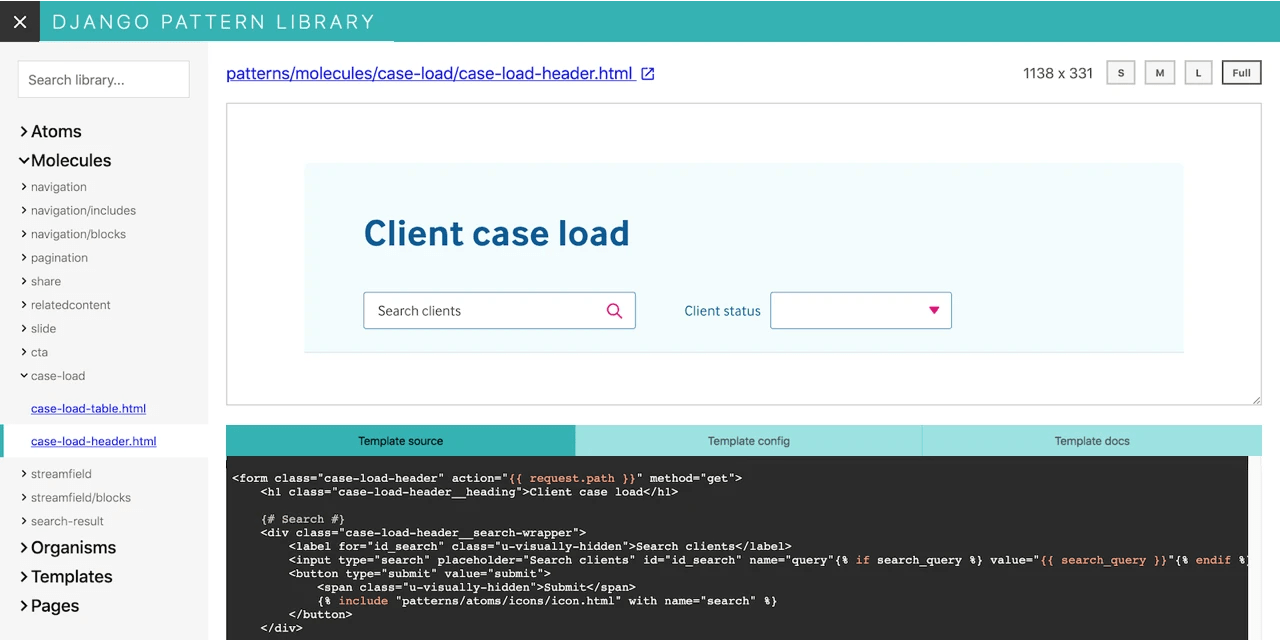1280x640 pixels.
Task: Select the Template source tab
Action: tap(400, 441)
